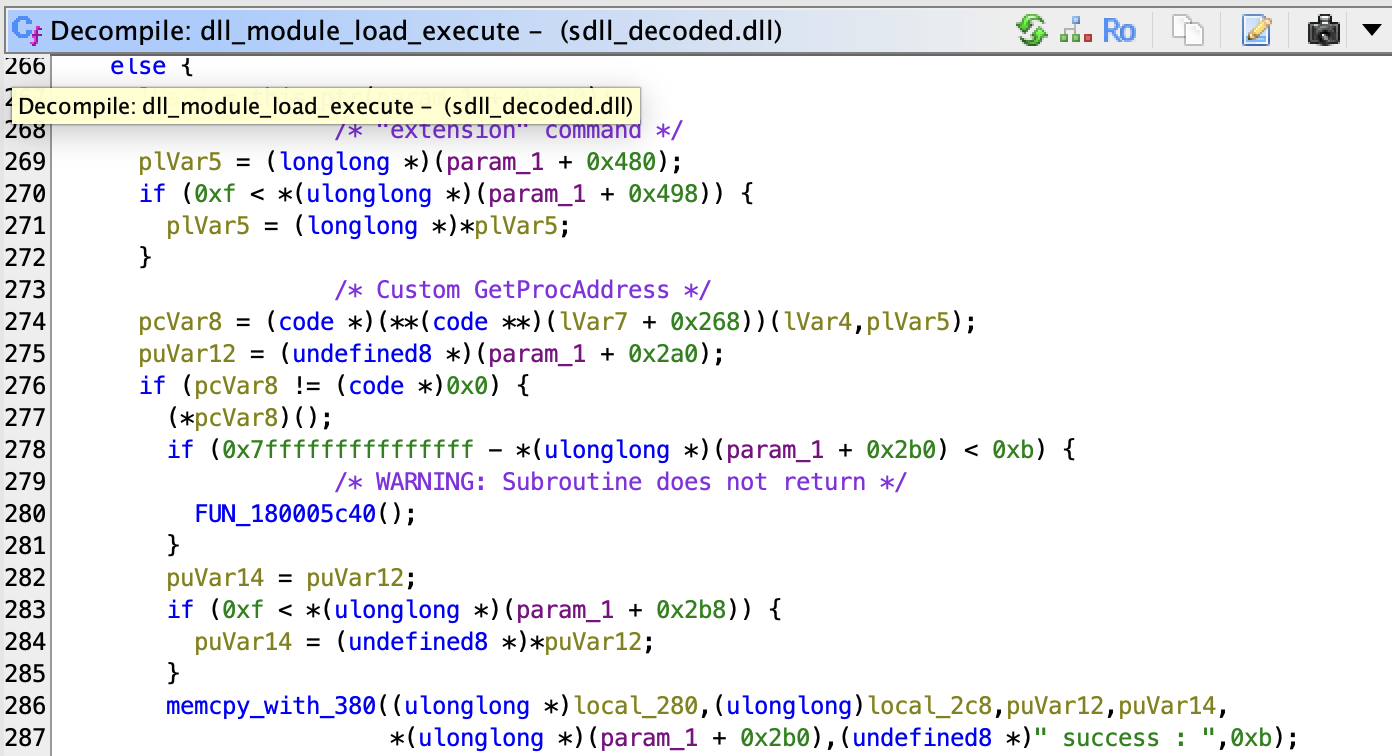1392x756 pixels.
Task: Click line number 287
Action: pyautogui.click(x=24, y=738)
